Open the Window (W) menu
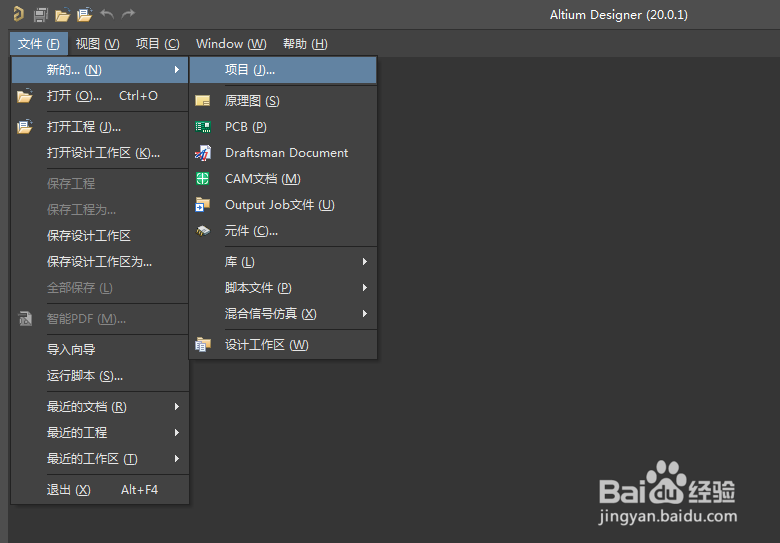780x543 pixels. pos(231,44)
